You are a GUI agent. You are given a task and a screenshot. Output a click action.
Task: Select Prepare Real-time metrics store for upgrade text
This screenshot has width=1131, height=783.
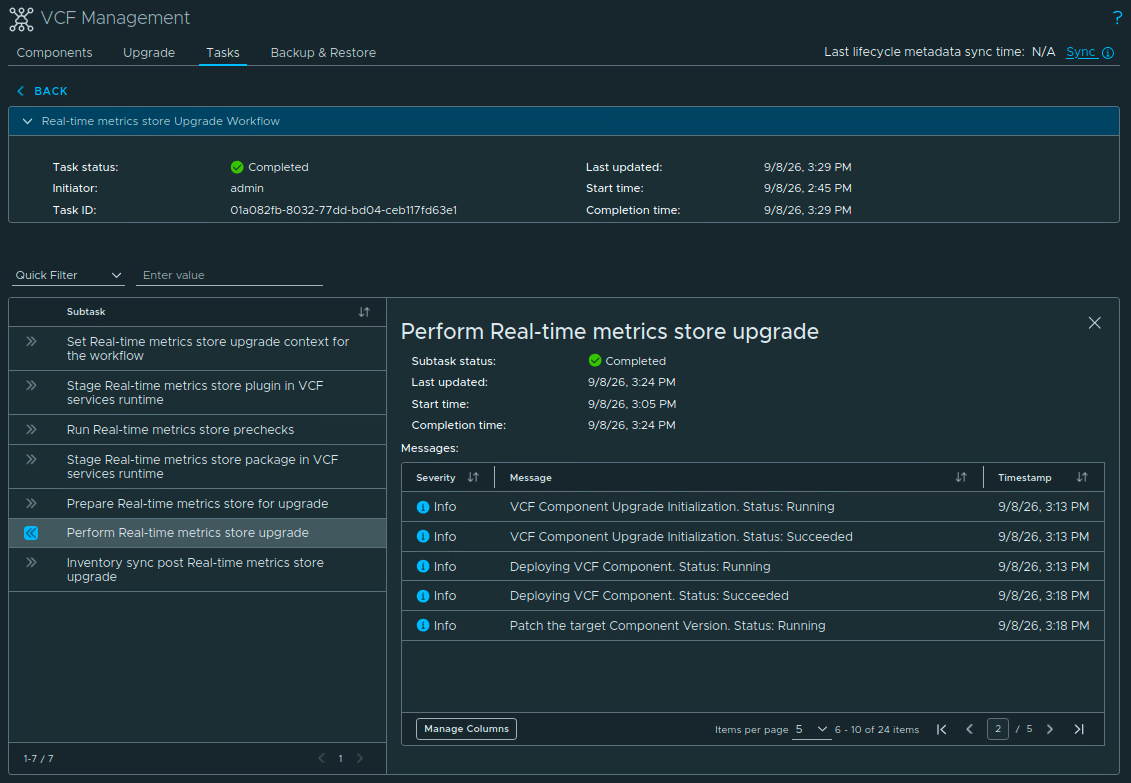click(197, 503)
